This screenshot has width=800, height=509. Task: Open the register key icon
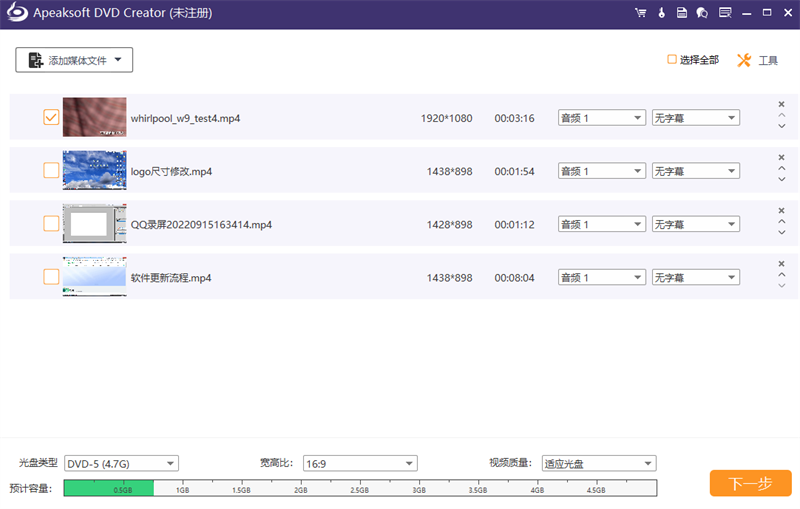click(661, 13)
